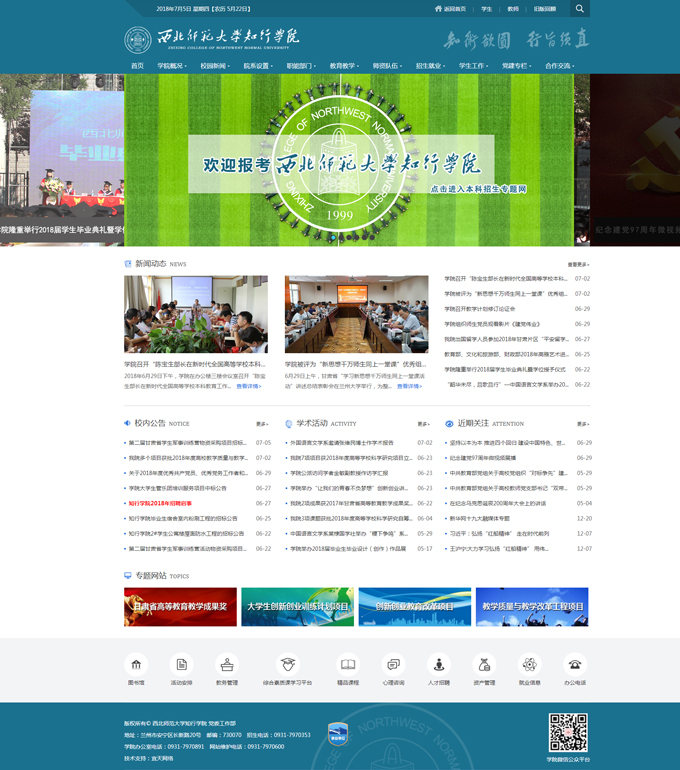The width and height of the screenshot is (680, 770).
Task: Click the 近期关注 eye icon
Action: point(449,423)
